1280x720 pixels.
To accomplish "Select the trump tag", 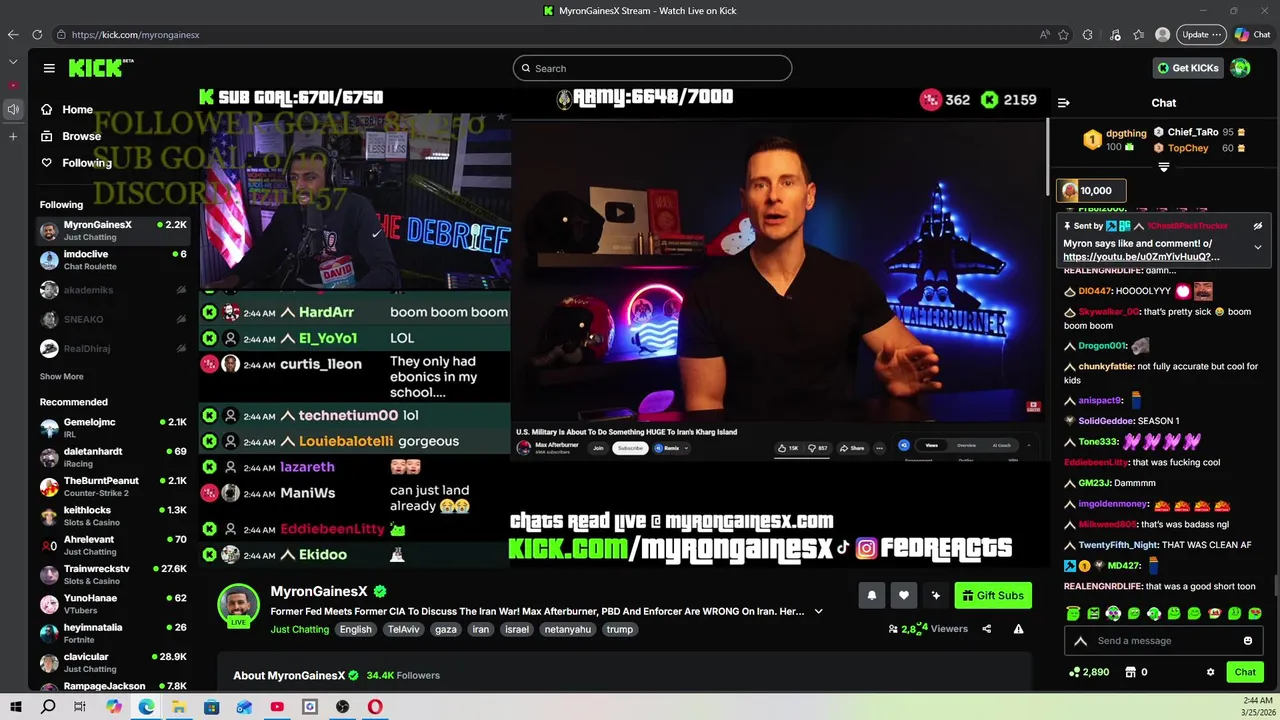I will point(619,629).
